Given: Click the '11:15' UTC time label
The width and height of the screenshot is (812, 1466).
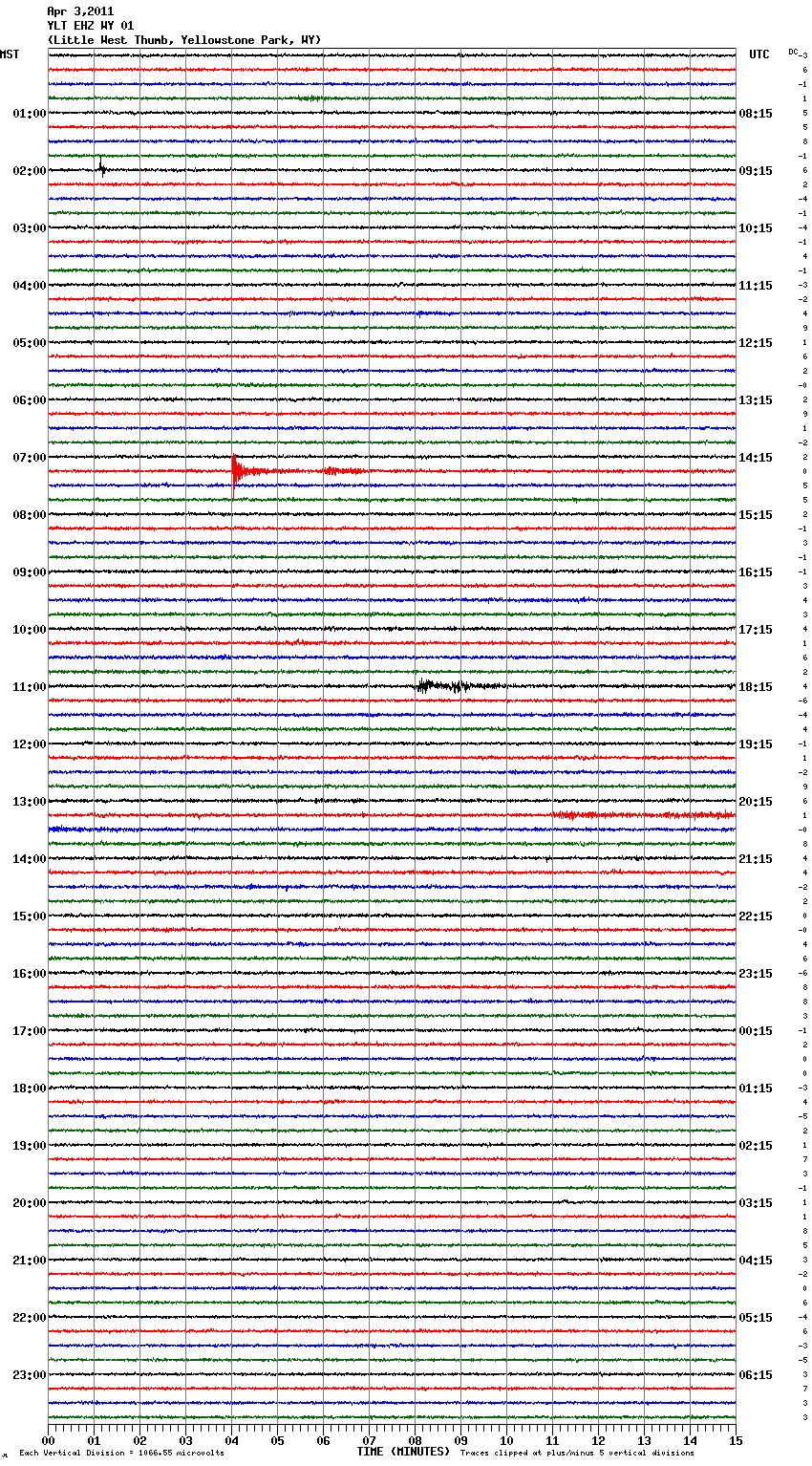Looking at the screenshot, I should [756, 286].
